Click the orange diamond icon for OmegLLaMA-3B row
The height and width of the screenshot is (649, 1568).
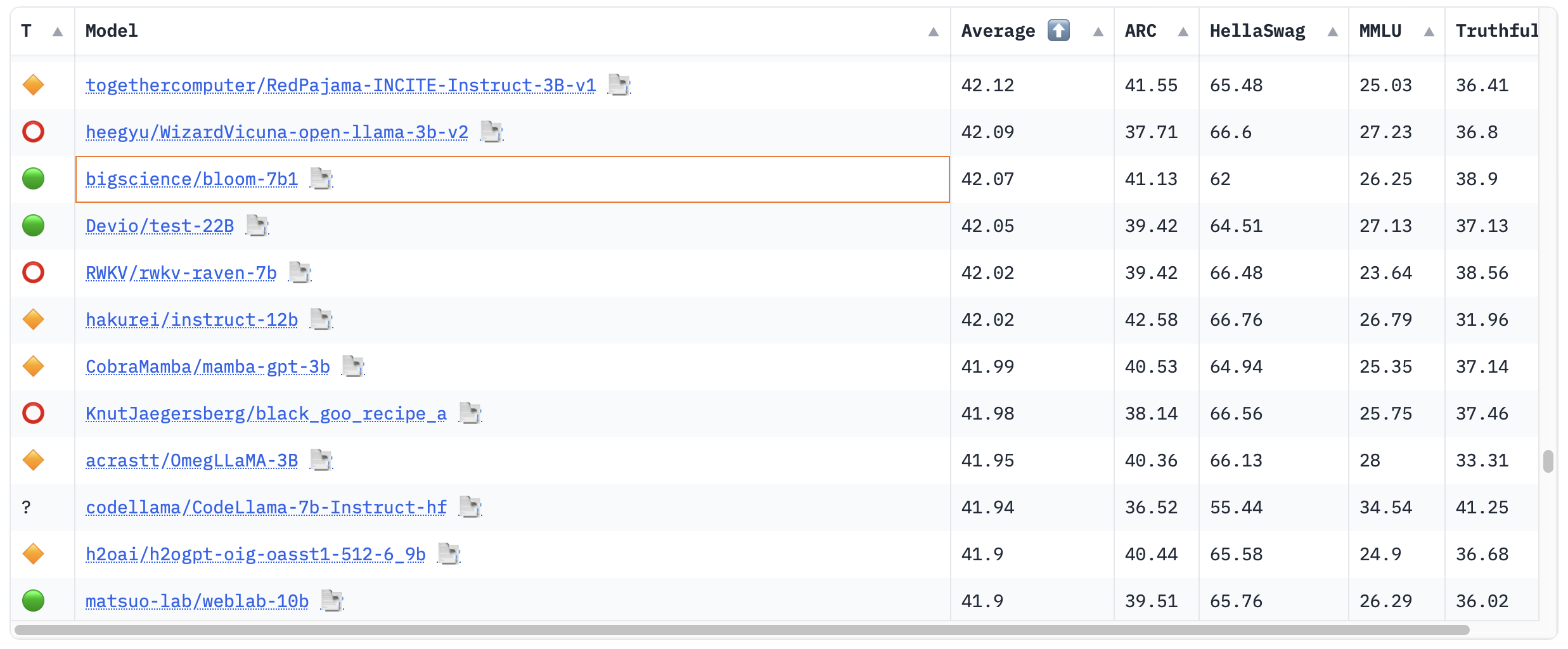(x=33, y=460)
